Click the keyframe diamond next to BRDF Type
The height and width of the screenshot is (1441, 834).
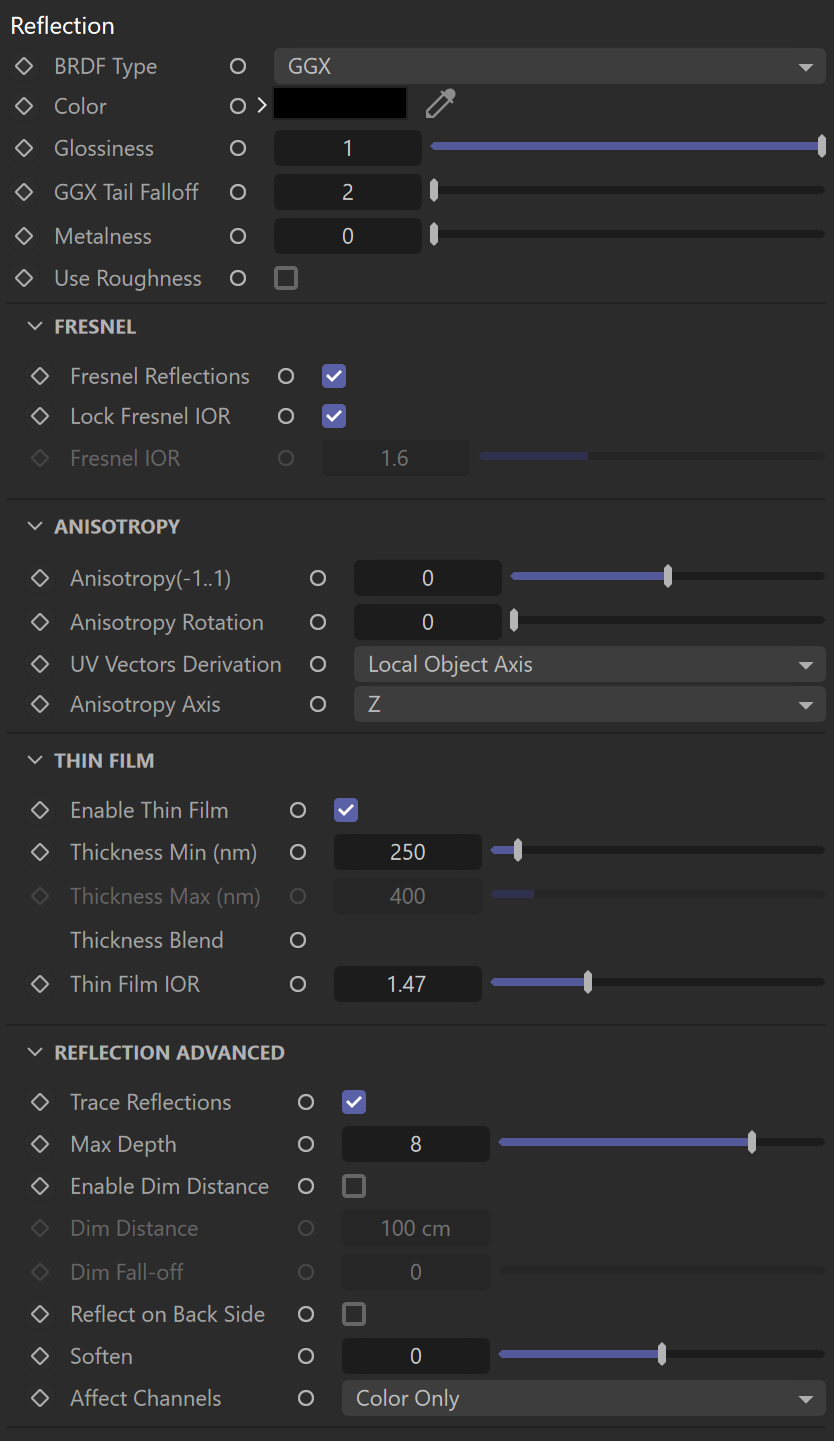[x=24, y=66]
